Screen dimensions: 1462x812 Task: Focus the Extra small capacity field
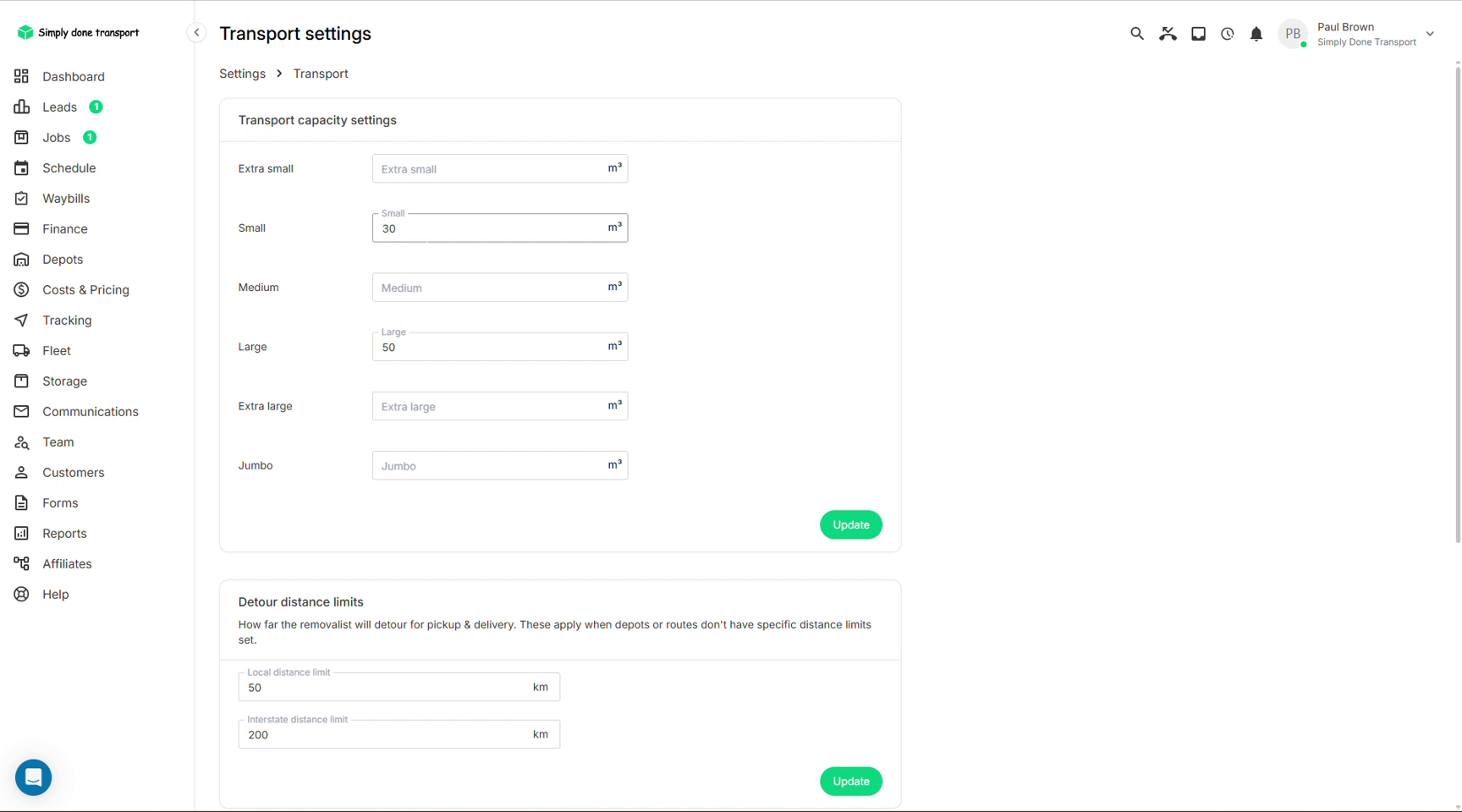(x=500, y=168)
